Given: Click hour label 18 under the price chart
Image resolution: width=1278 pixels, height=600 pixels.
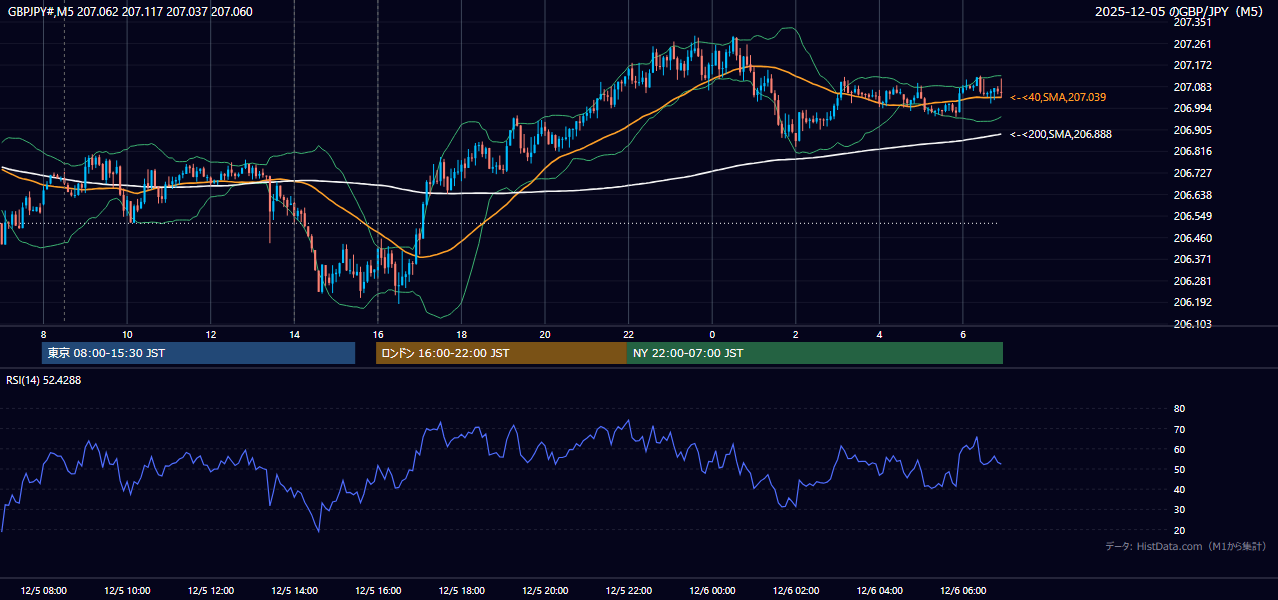Looking at the screenshot, I should coord(461,334).
